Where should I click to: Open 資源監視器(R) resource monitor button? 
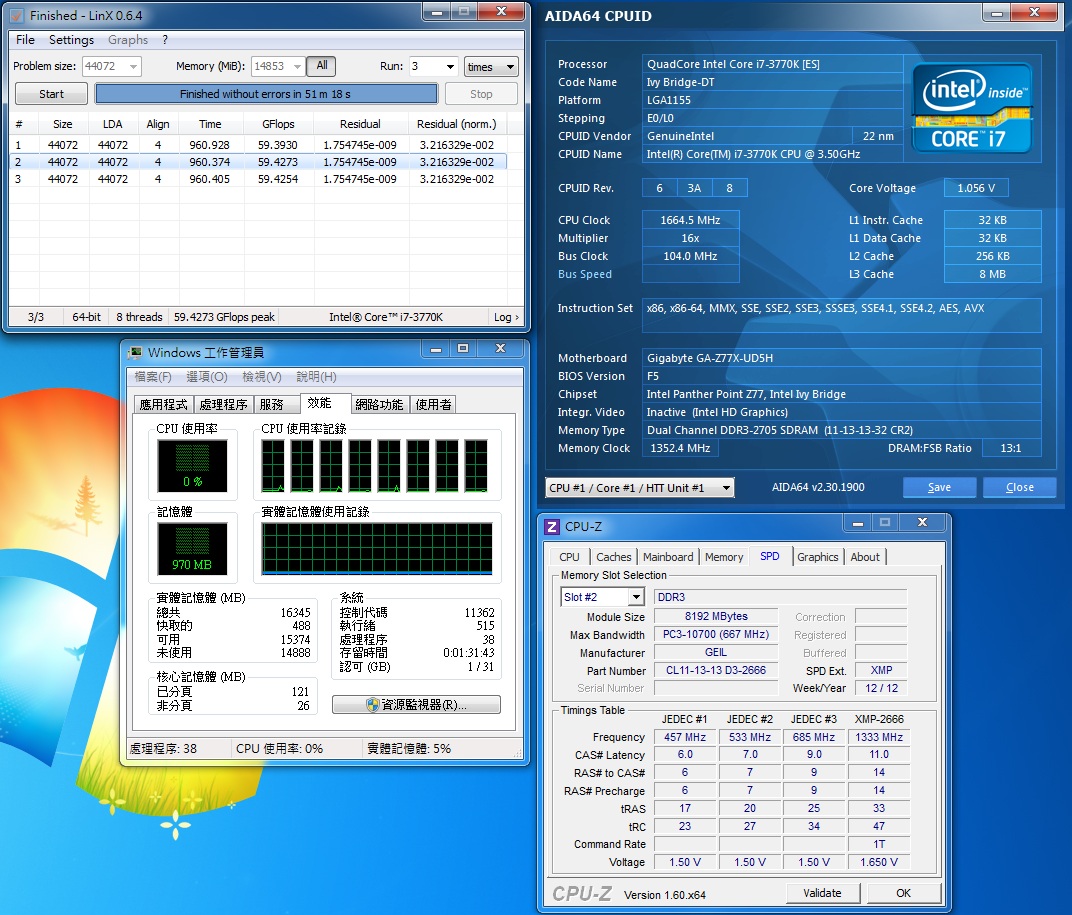[x=416, y=704]
